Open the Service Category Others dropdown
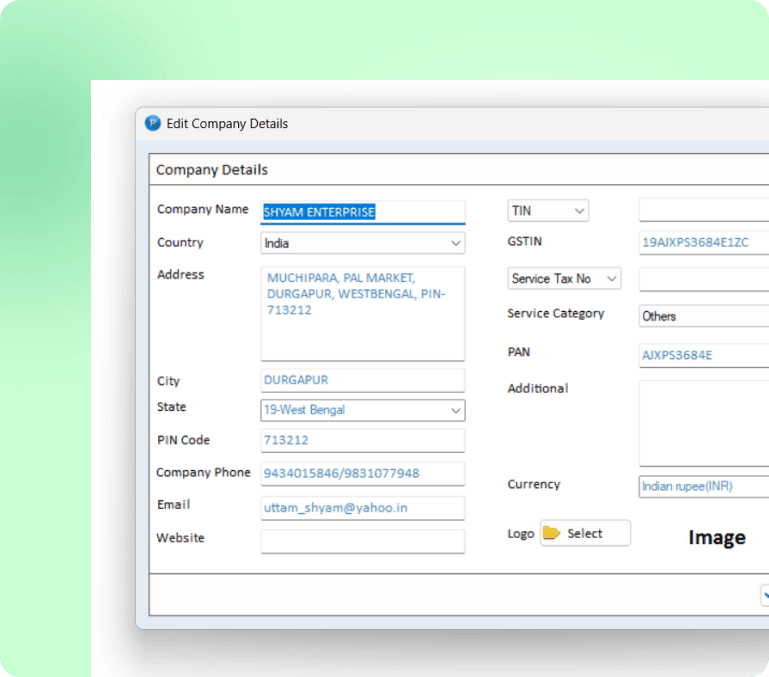 click(704, 316)
